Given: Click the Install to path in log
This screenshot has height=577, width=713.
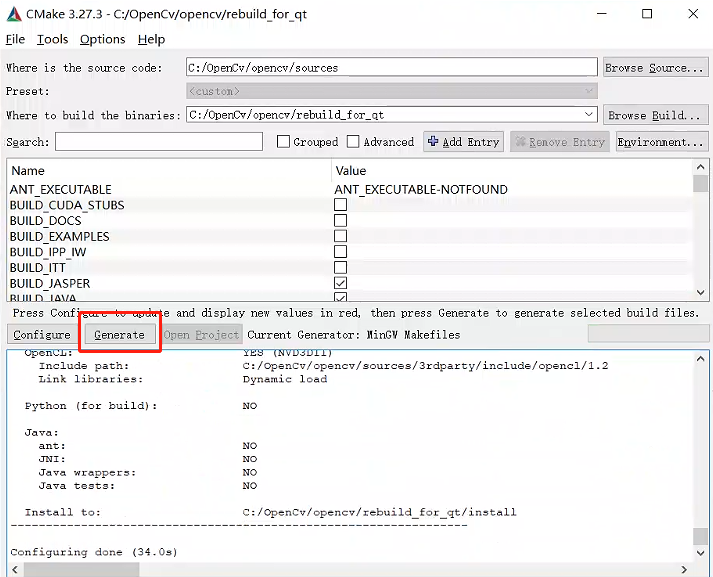Looking at the screenshot, I should tap(379, 512).
